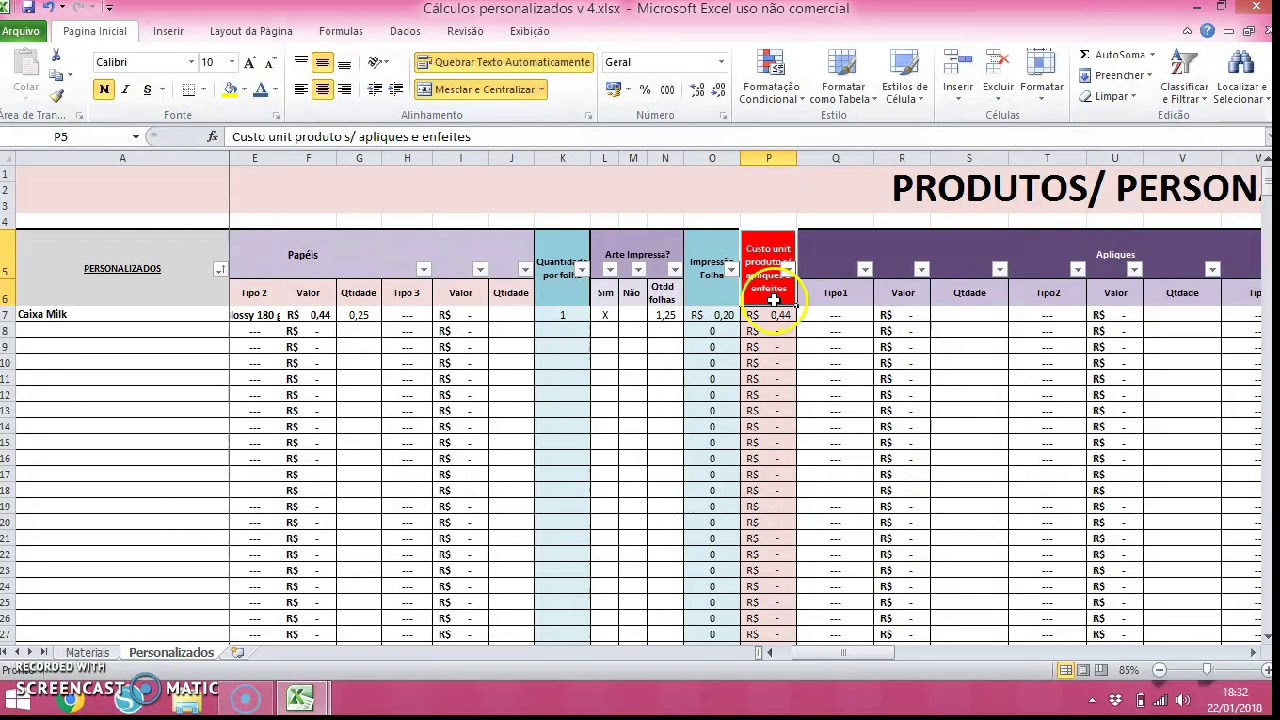Click the Copy icon in clipboard group
Image resolution: width=1280 pixels, height=720 pixels.
(x=56, y=76)
